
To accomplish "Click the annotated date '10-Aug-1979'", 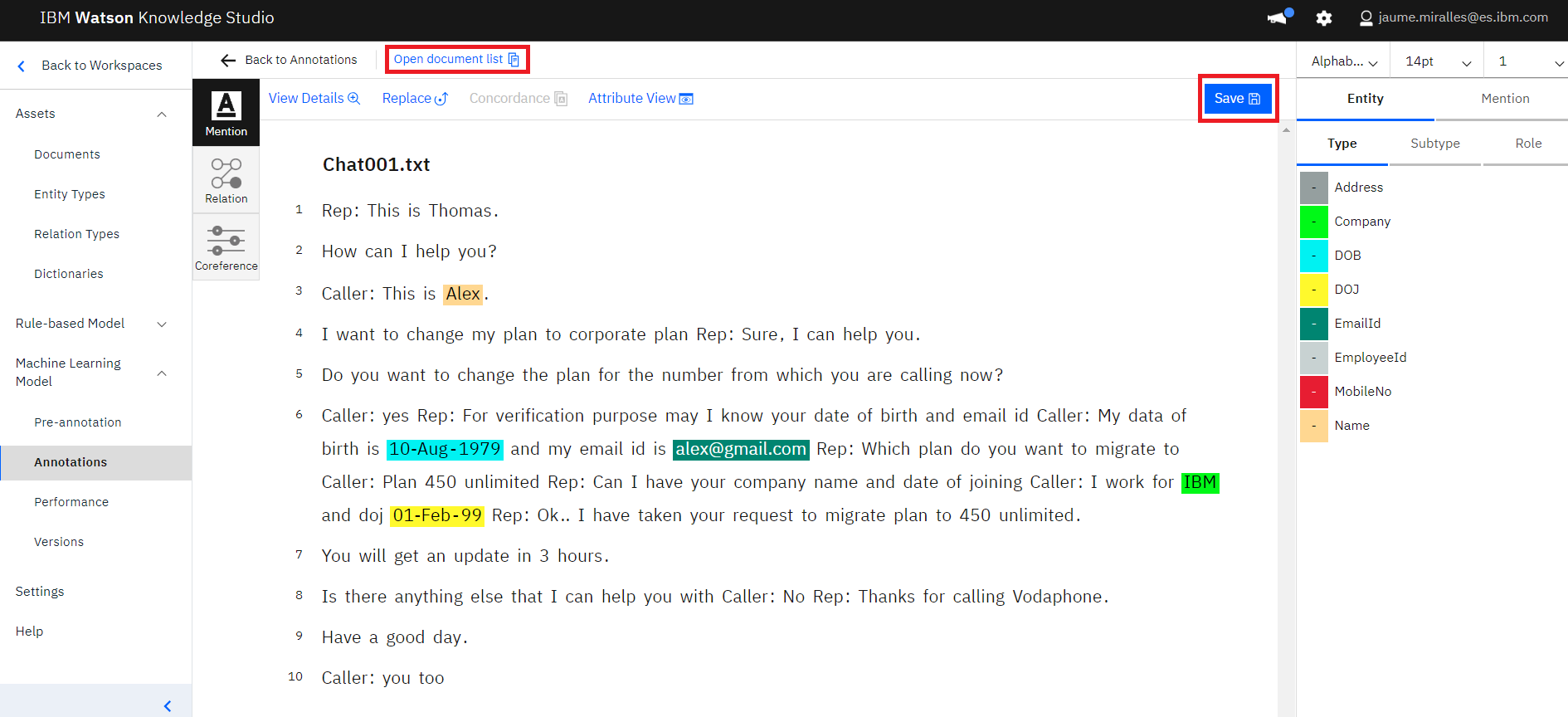I will 445,449.
